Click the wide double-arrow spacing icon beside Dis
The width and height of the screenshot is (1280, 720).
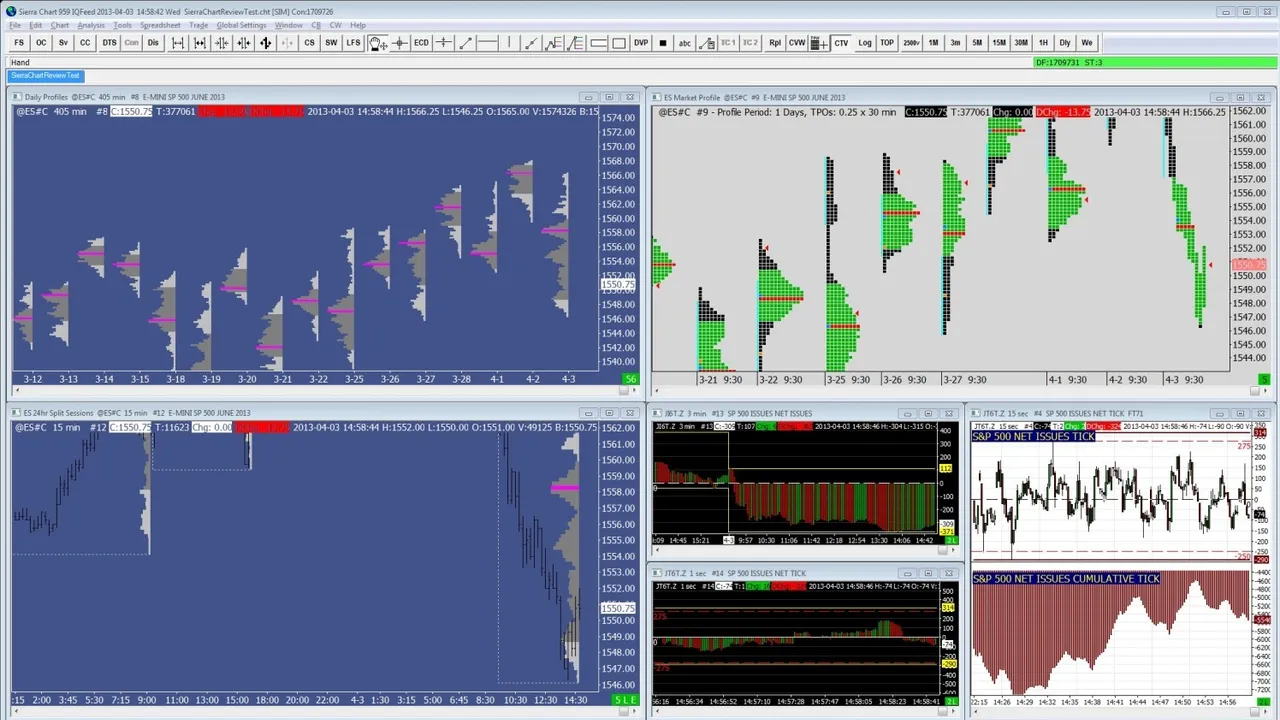178,43
